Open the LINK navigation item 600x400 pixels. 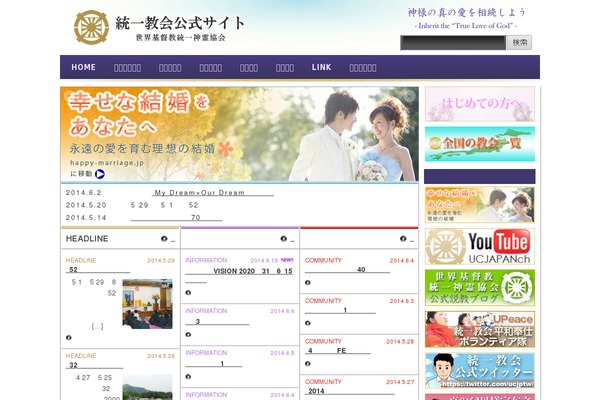coord(321,67)
